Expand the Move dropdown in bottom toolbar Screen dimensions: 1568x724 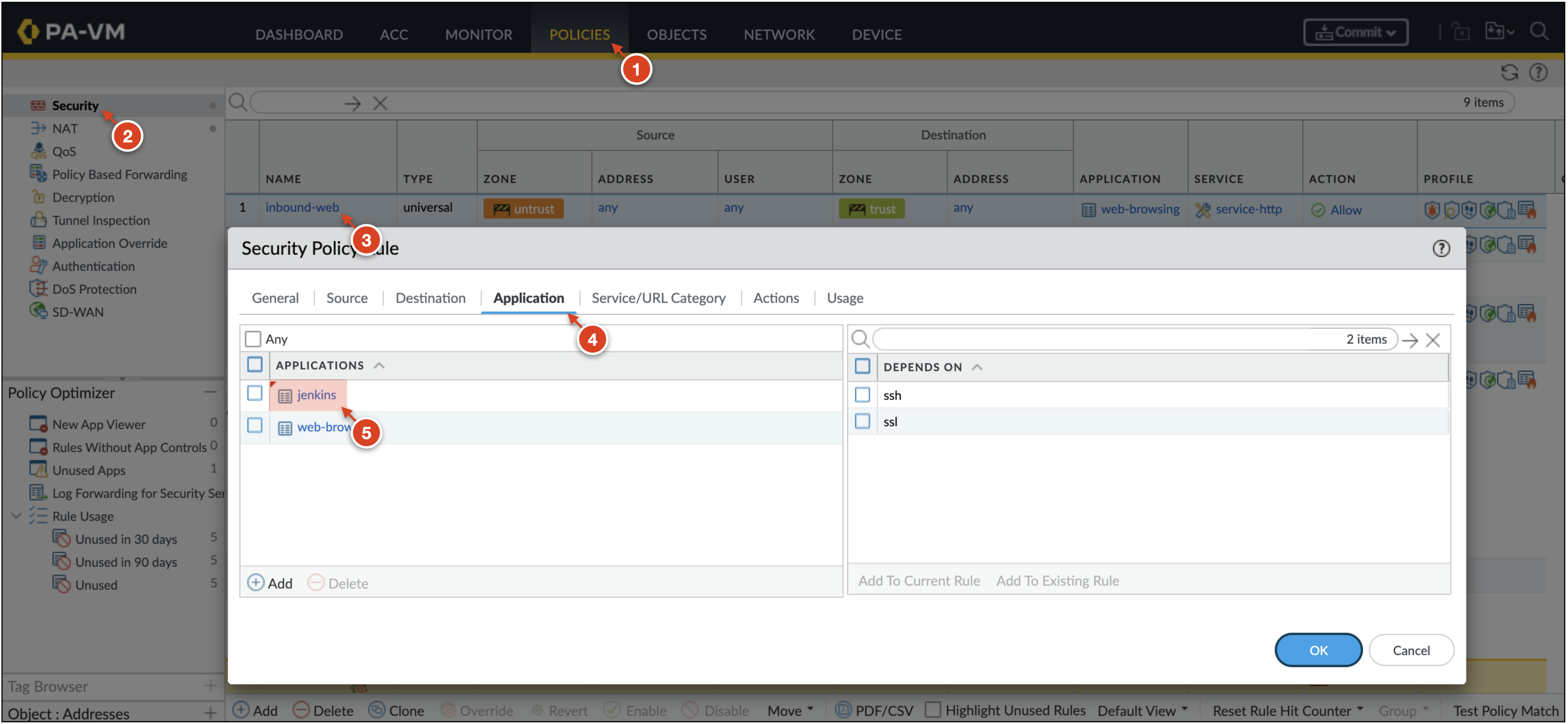coord(790,711)
